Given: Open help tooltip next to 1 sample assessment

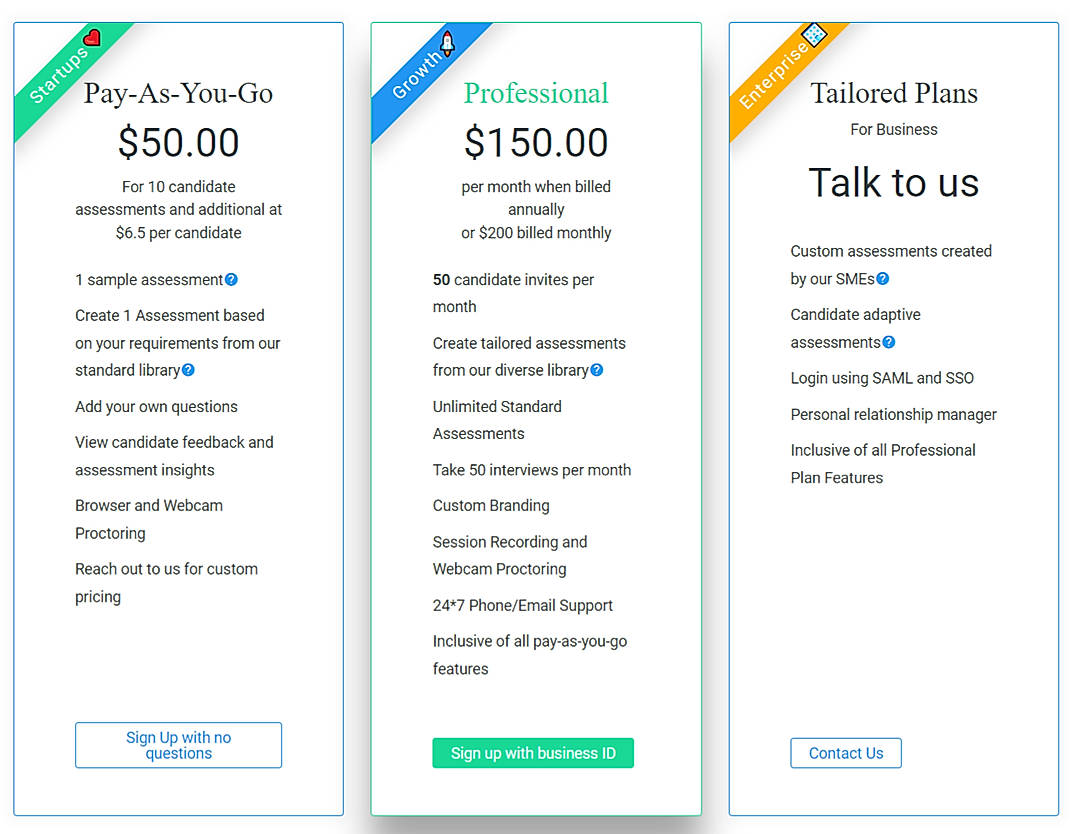Looking at the screenshot, I should click(x=232, y=280).
